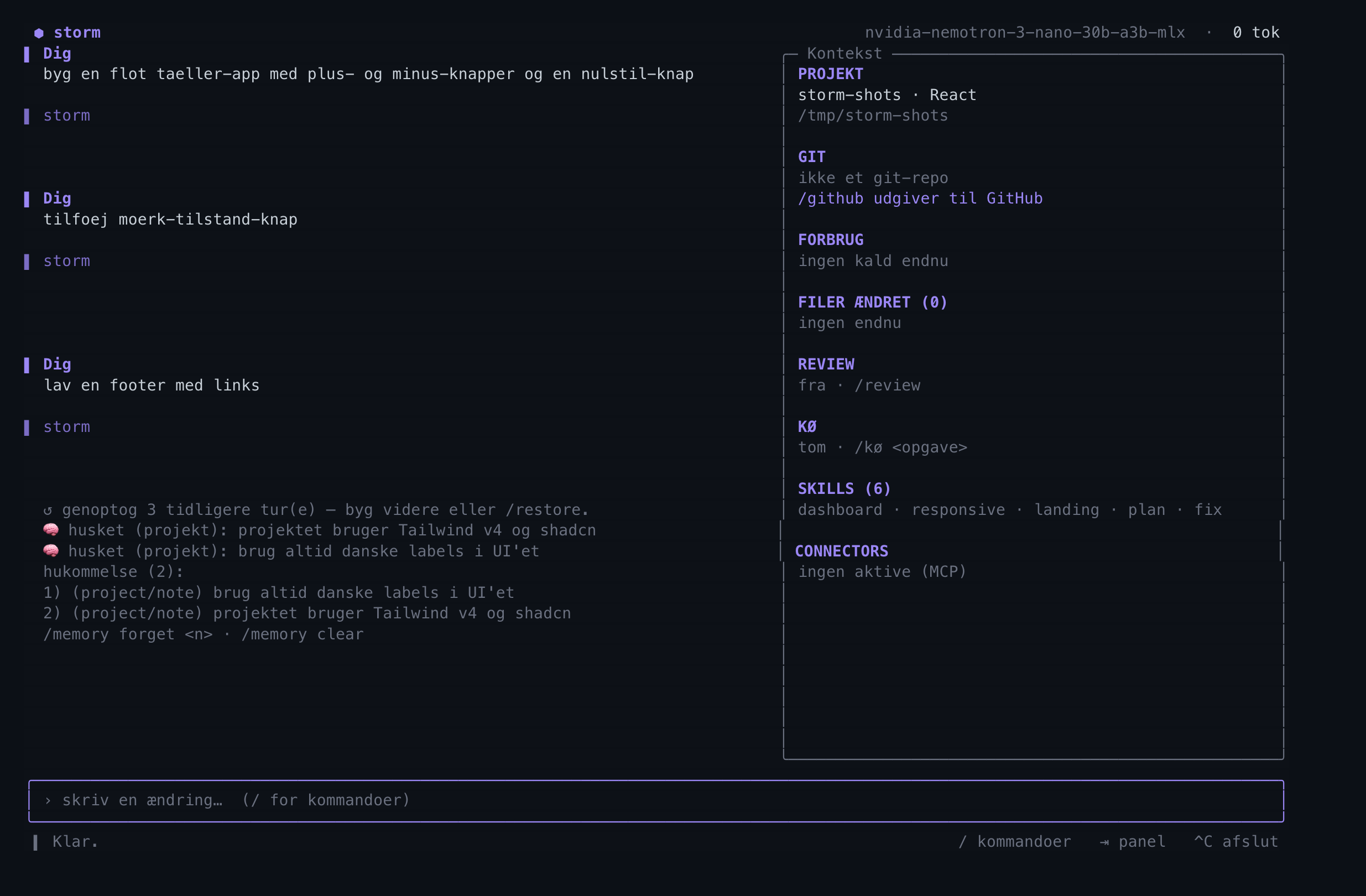This screenshot has height=896, width=1366.
Task: Click memory entry '2) (project/note) projektet bruger…'
Action: coord(307,613)
